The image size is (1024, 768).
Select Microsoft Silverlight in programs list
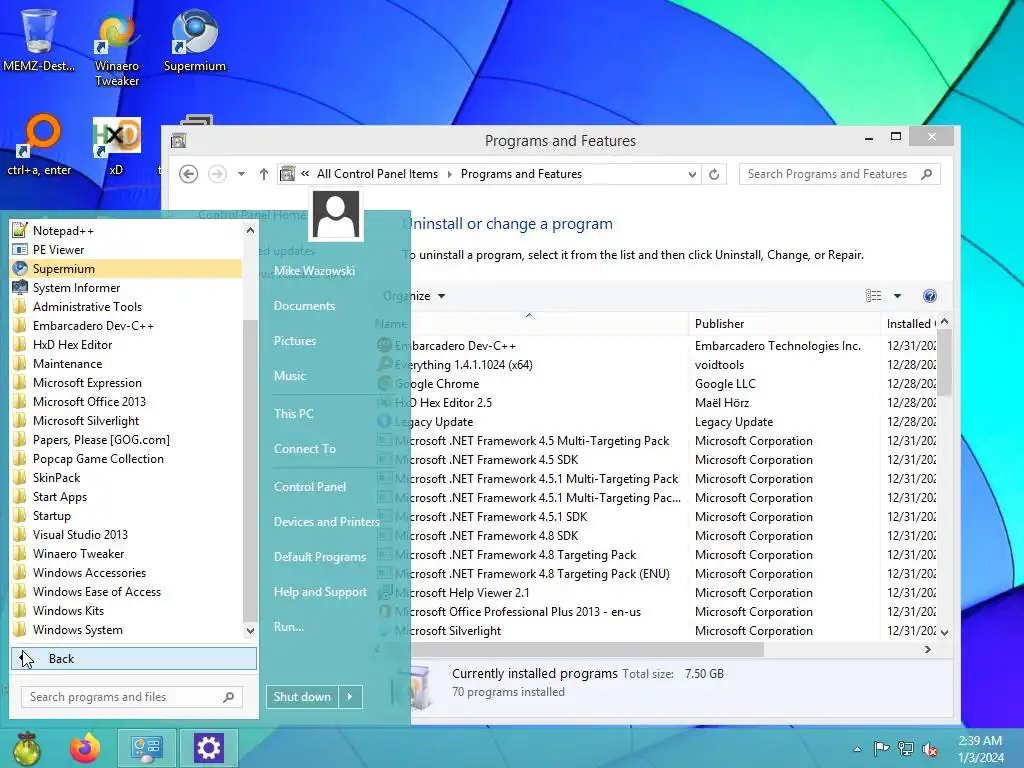447,631
